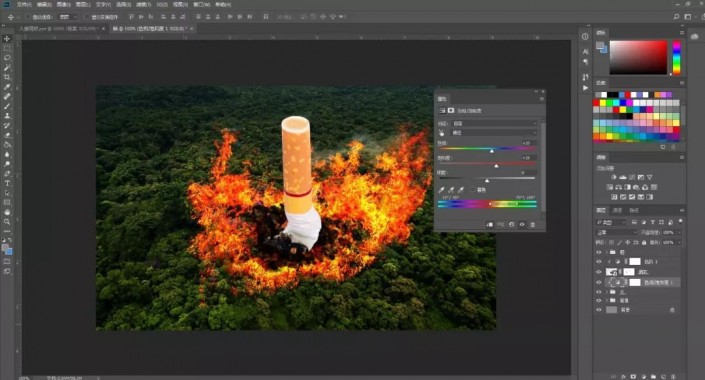705x380 pixels.
Task: Select the Zoom tool
Action: 7,221
